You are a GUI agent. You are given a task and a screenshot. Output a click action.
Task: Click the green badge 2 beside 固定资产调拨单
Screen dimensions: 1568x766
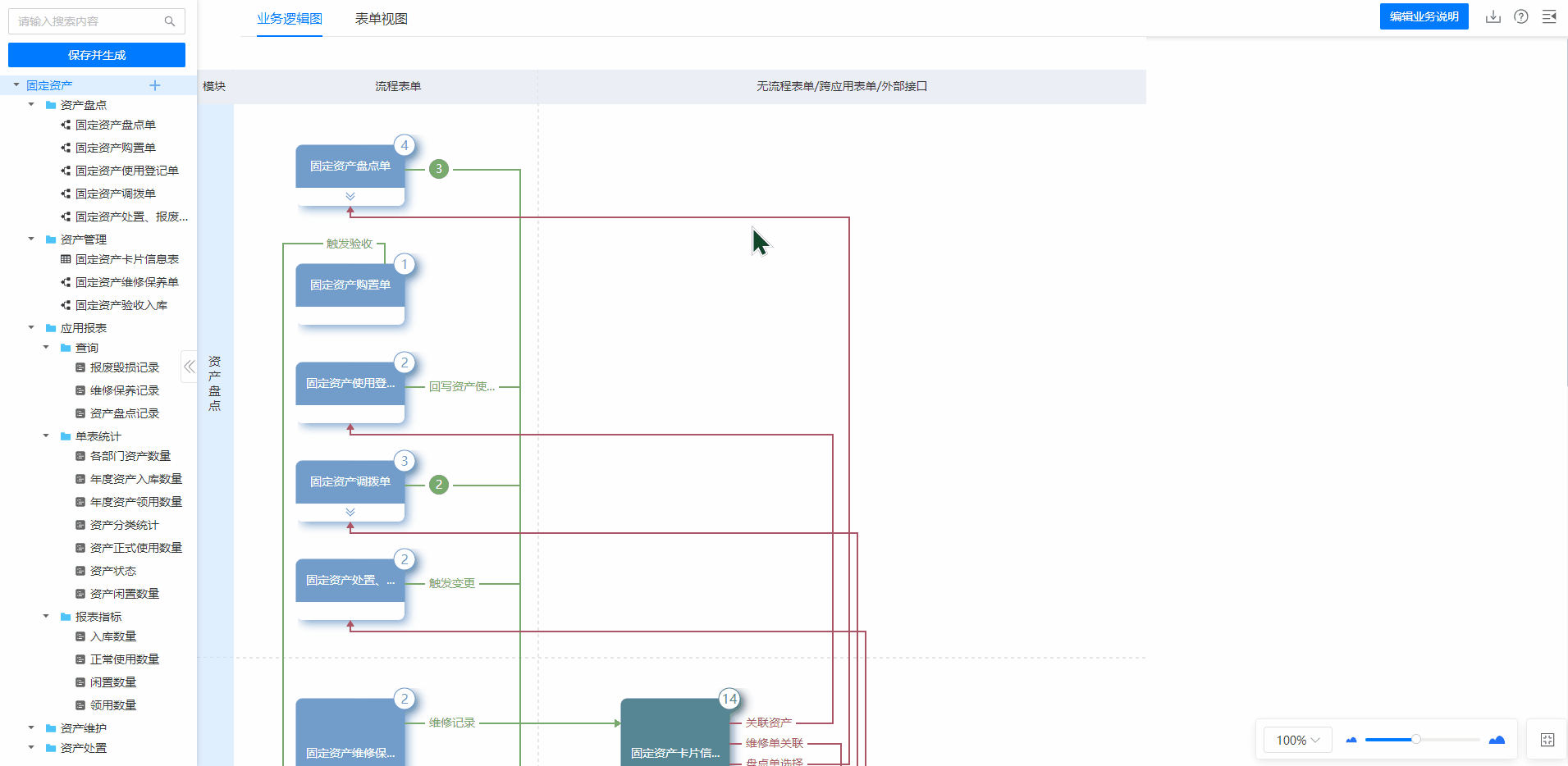(439, 485)
